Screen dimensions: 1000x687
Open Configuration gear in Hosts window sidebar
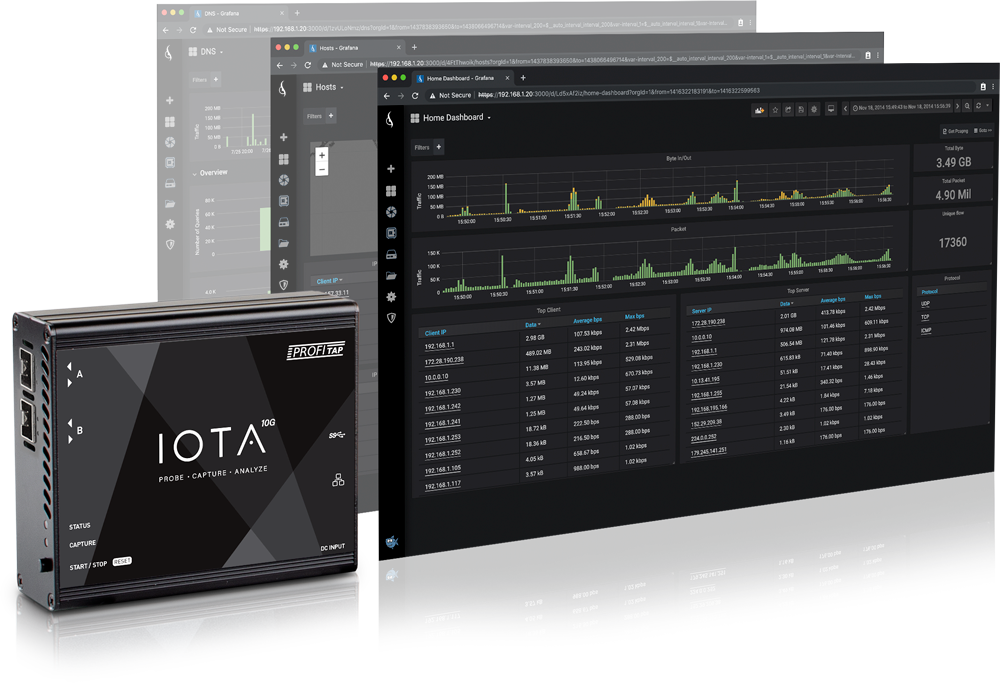click(284, 264)
